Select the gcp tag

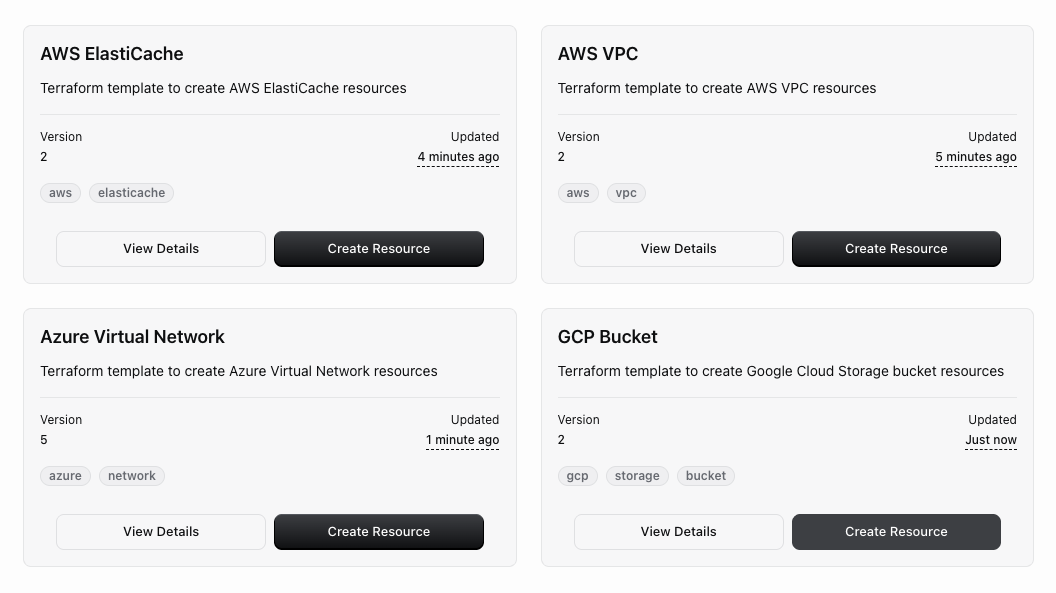[577, 476]
